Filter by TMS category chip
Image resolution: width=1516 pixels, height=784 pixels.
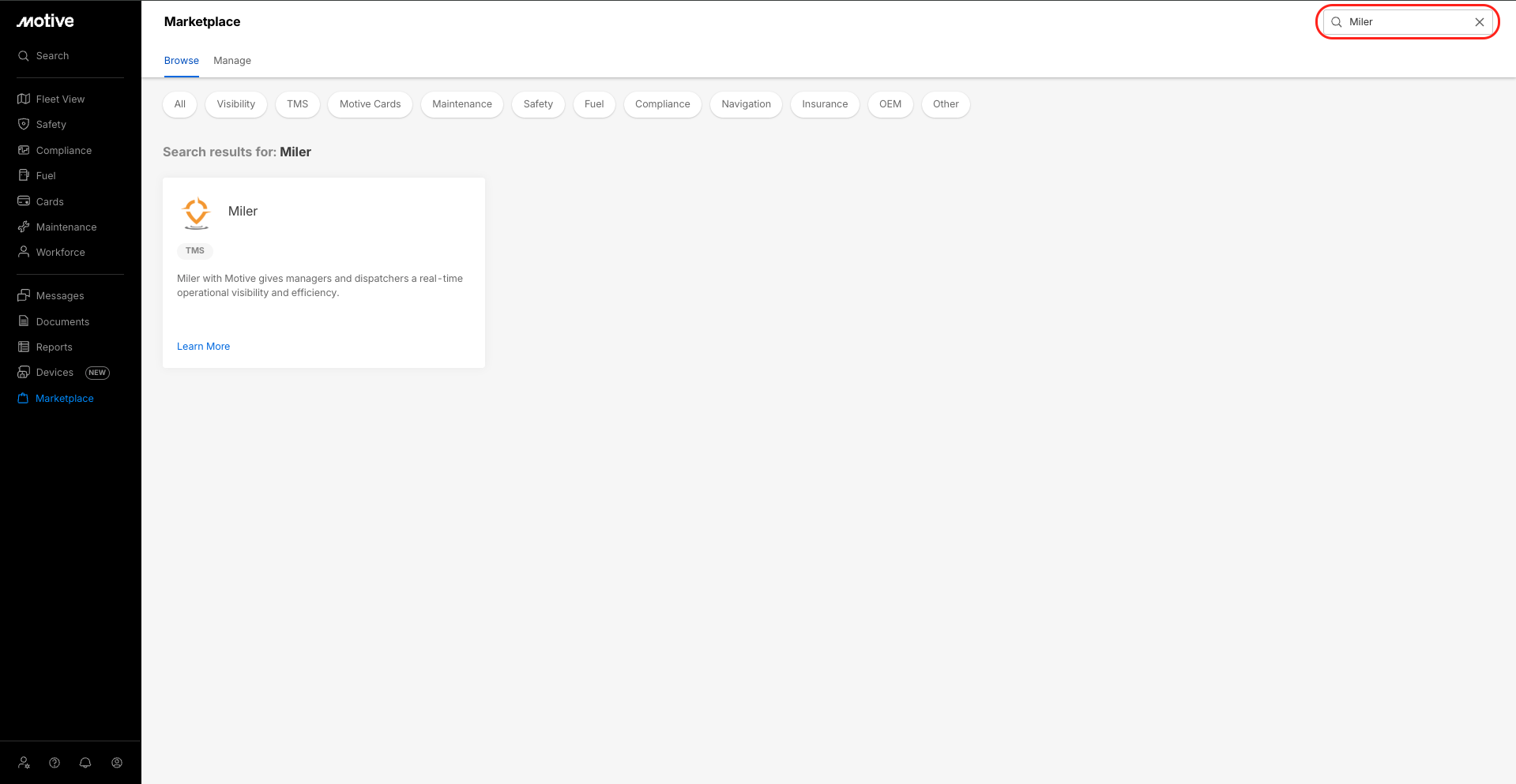[298, 104]
